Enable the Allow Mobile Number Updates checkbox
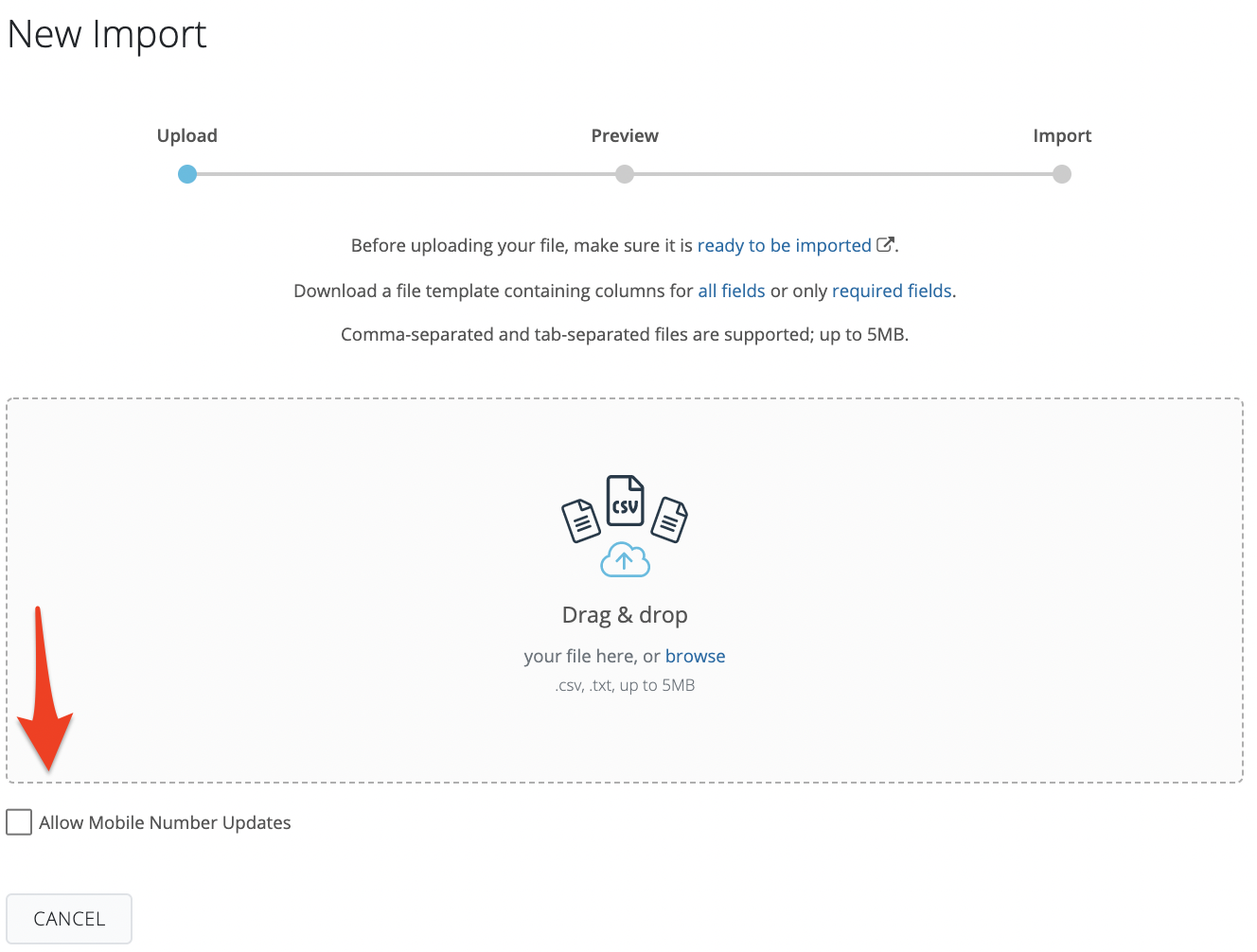Viewport: 1257px width, 952px height. point(19,822)
